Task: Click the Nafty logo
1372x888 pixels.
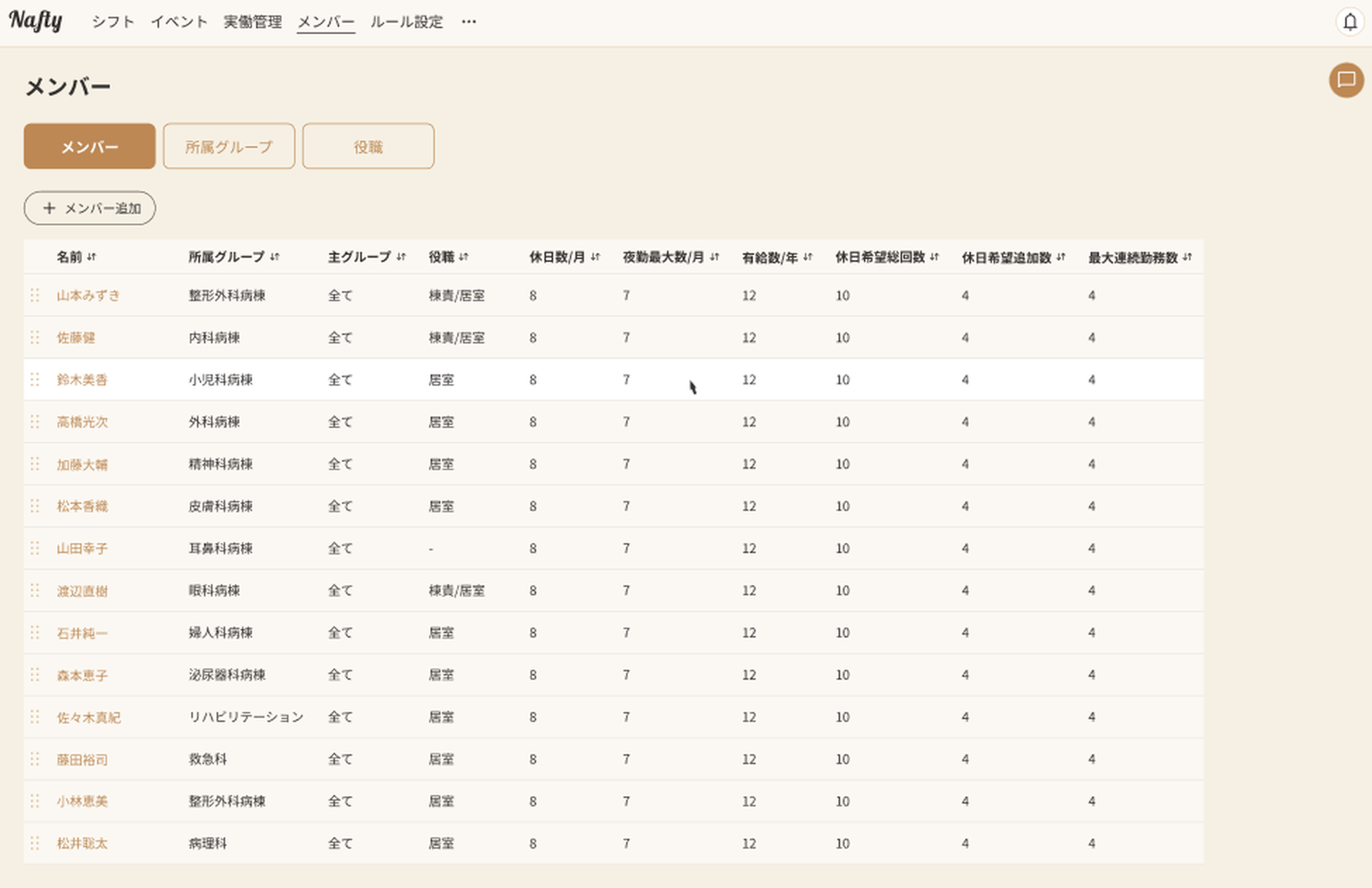Action: tap(36, 21)
